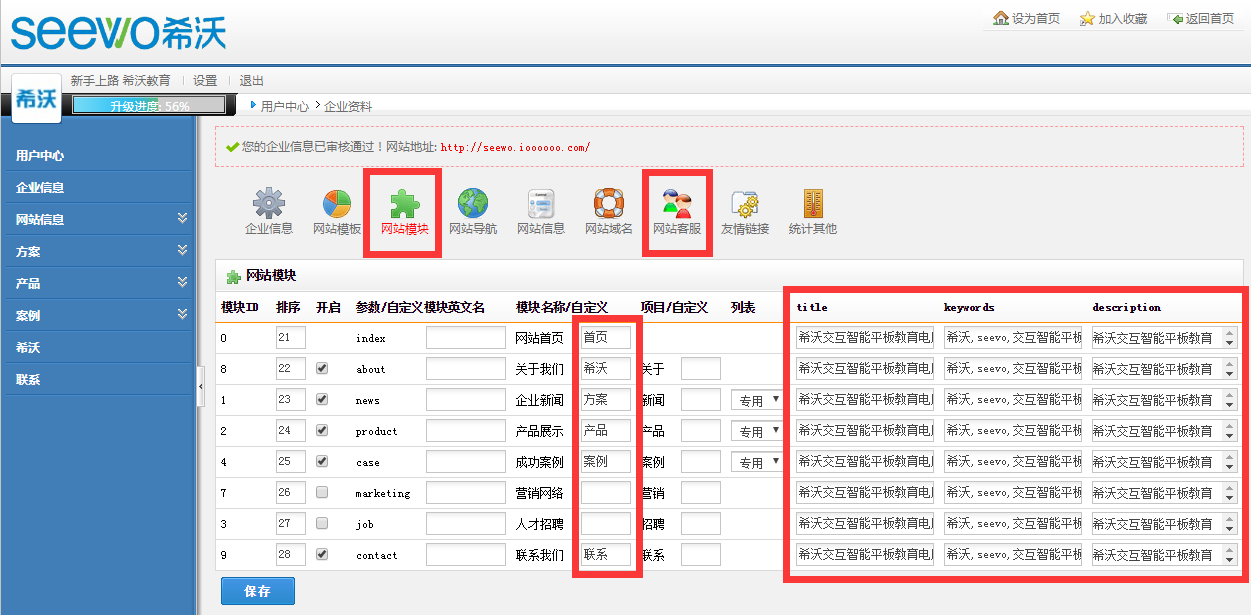Click the 设为首页 home icon link

pos(1026,19)
